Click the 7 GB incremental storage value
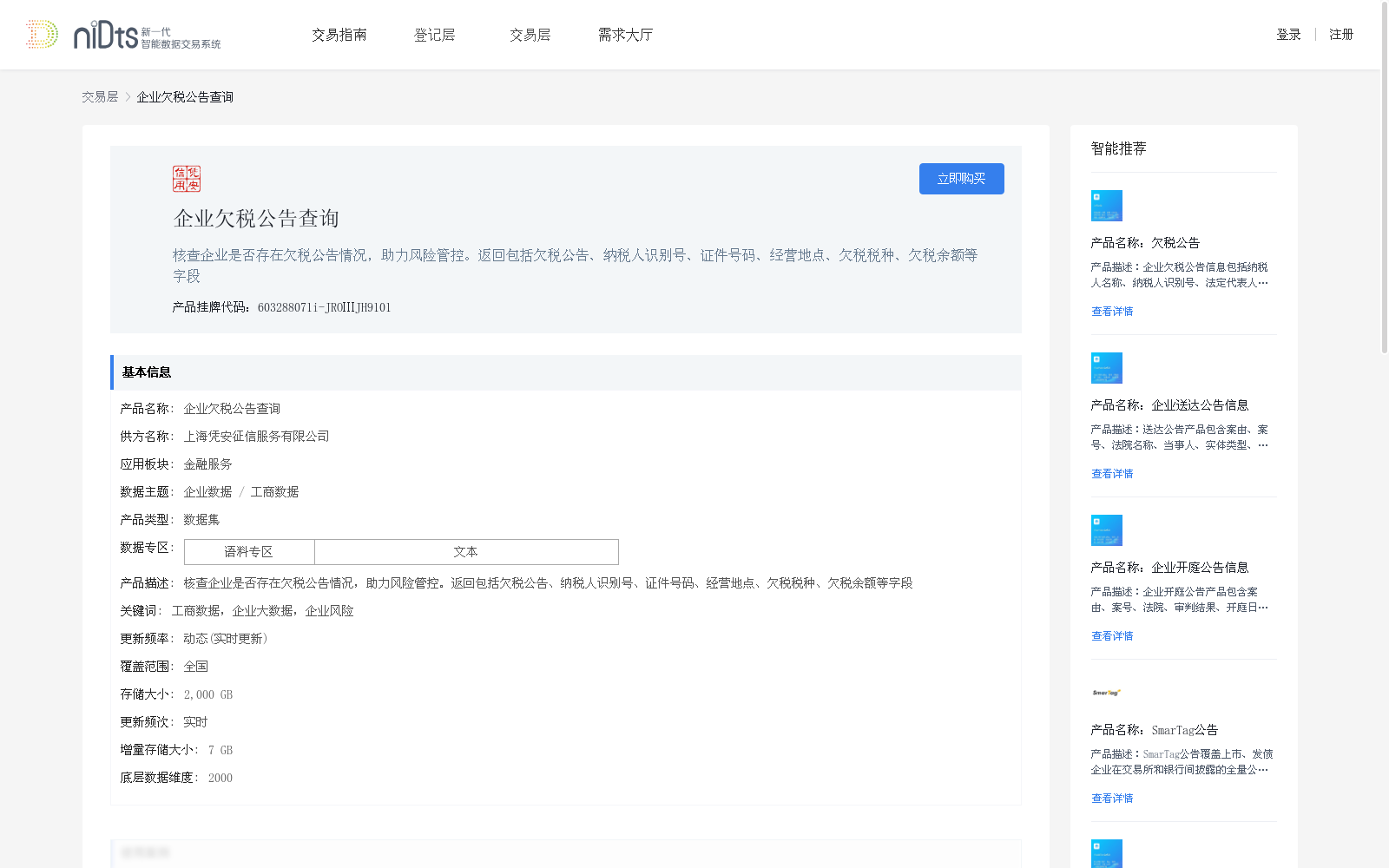Image resolution: width=1389 pixels, height=868 pixels. coord(221,750)
